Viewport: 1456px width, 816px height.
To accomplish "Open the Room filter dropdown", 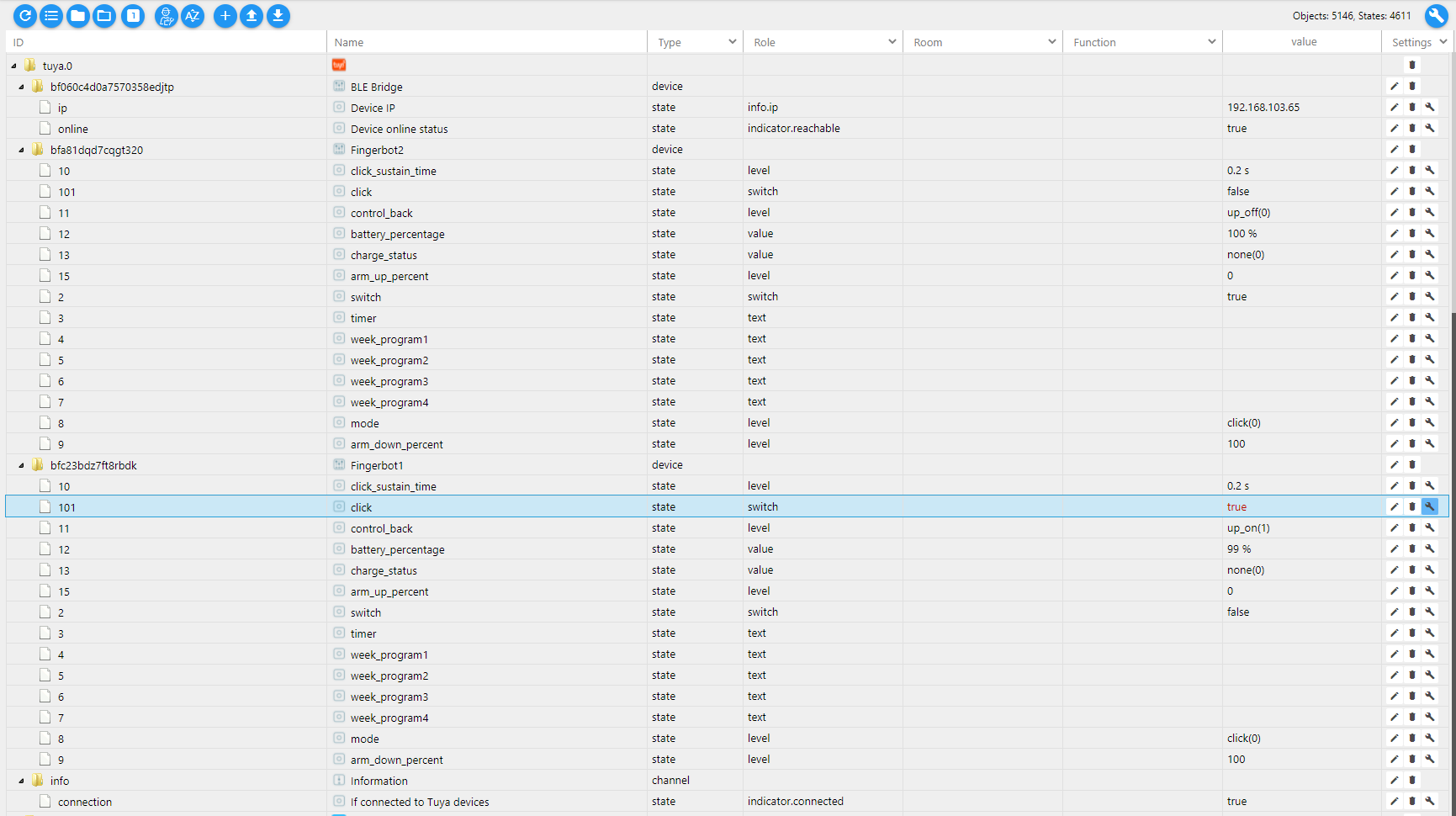I will tap(1051, 41).
